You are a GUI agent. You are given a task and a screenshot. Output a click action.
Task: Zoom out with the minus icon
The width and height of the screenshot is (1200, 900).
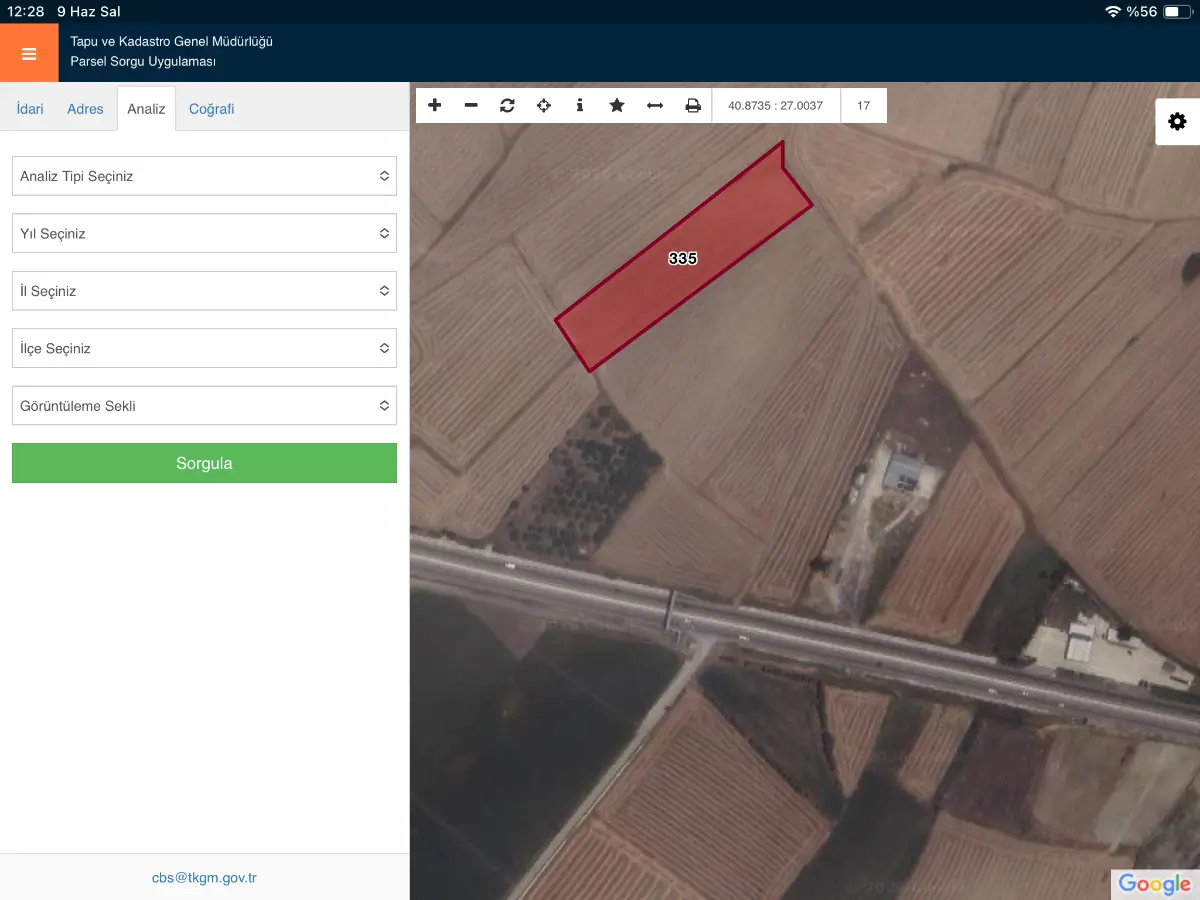[x=471, y=105]
